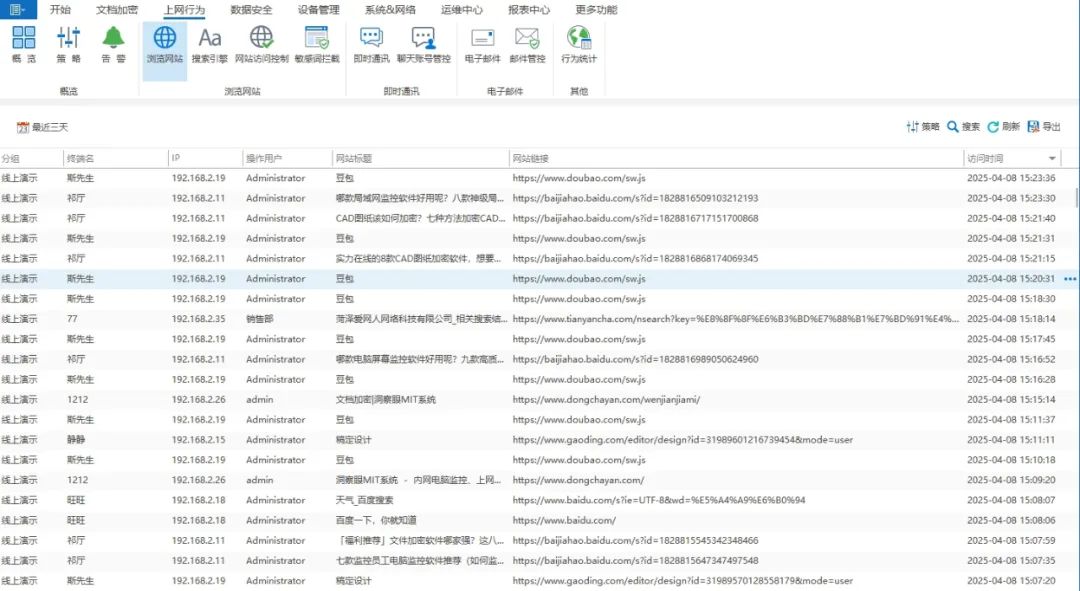Click the 天气_百度搜索 title cell
Screen dimensions: 1080x591
point(364,500)
